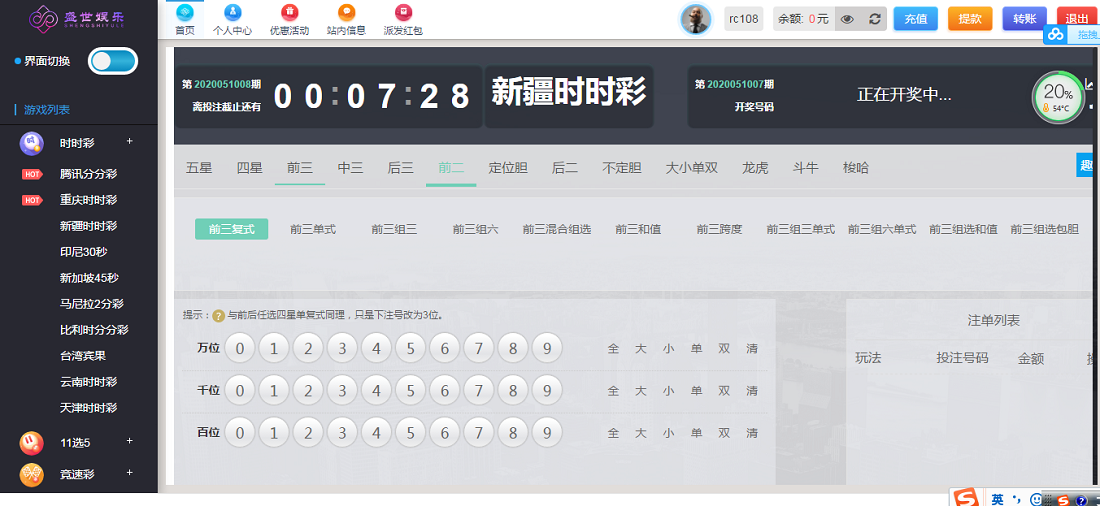Click the blue 充值 recharge button

(915, 19)
